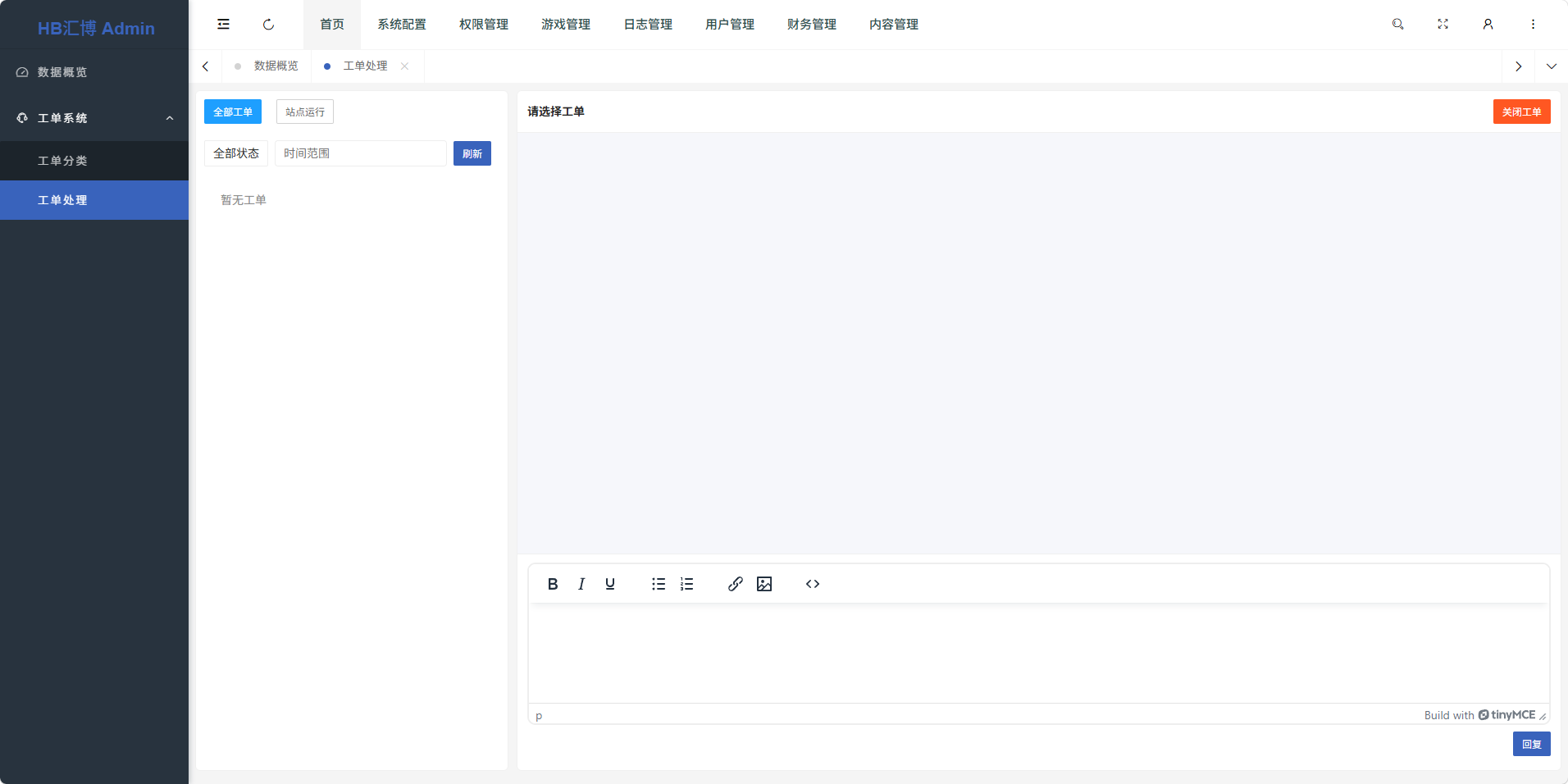Click the refresh page icon in top bar

(268, 25)
